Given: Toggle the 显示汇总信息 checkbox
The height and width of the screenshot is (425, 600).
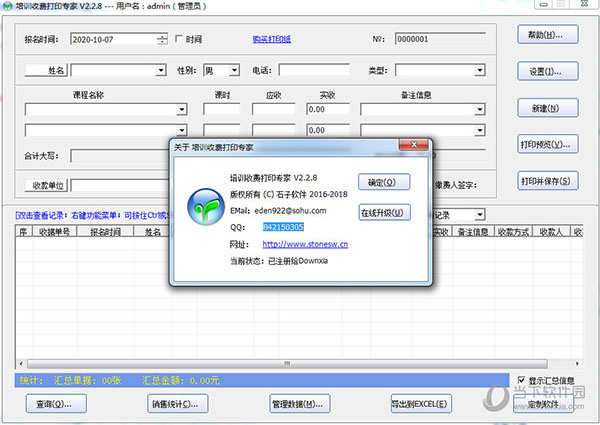Looking at the screenshot, I should tap(521, 380).
